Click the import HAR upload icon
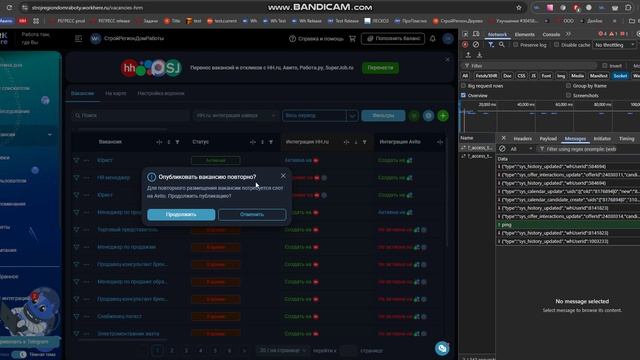Screen dimensions: 640x360 point(468,55)
